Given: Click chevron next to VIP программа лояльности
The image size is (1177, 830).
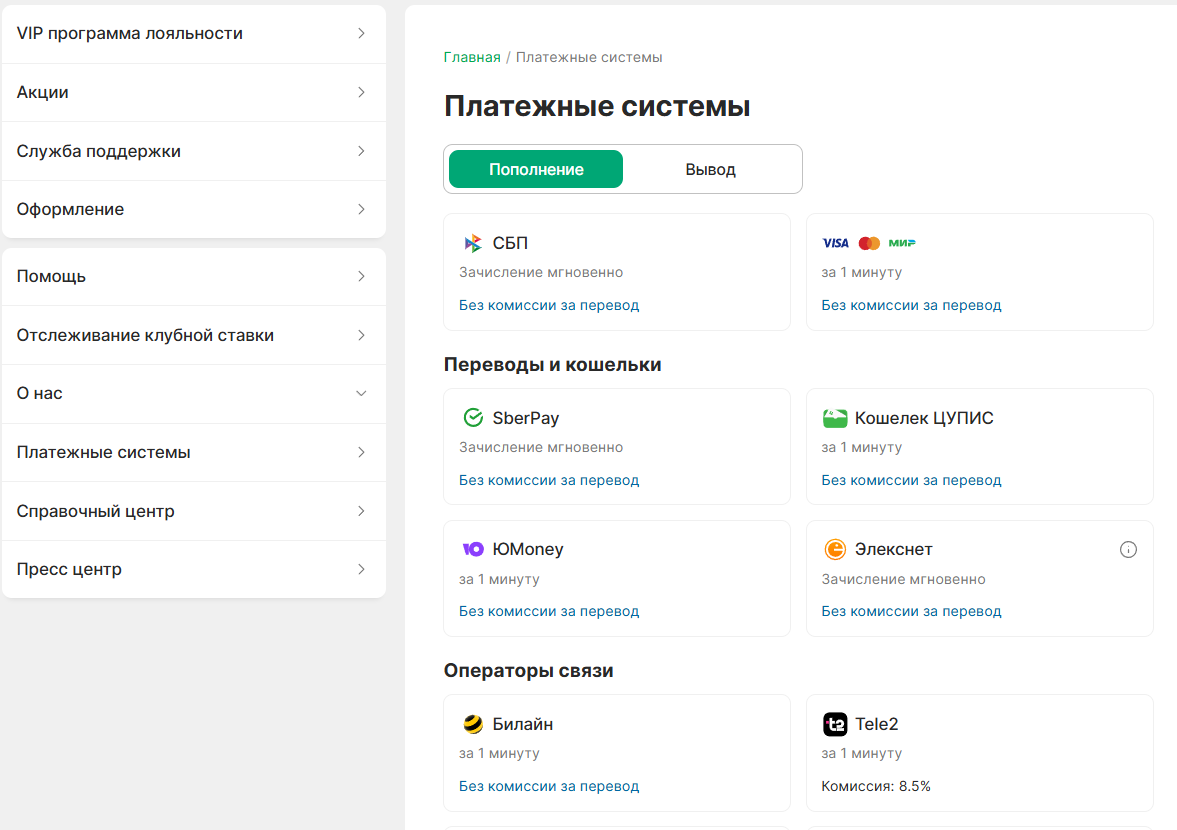Looking at the screenshot, I should coord(361,34).
